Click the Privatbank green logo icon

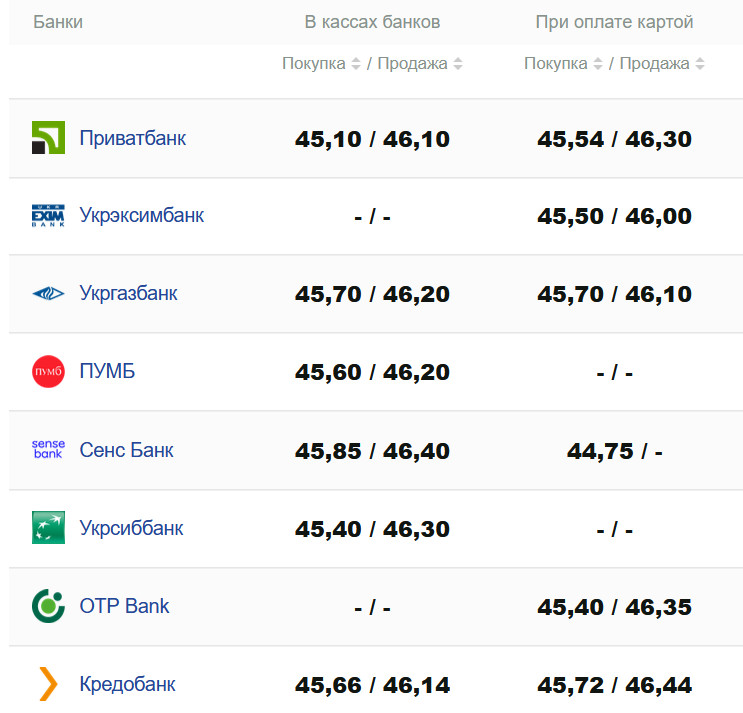point(48,138)
